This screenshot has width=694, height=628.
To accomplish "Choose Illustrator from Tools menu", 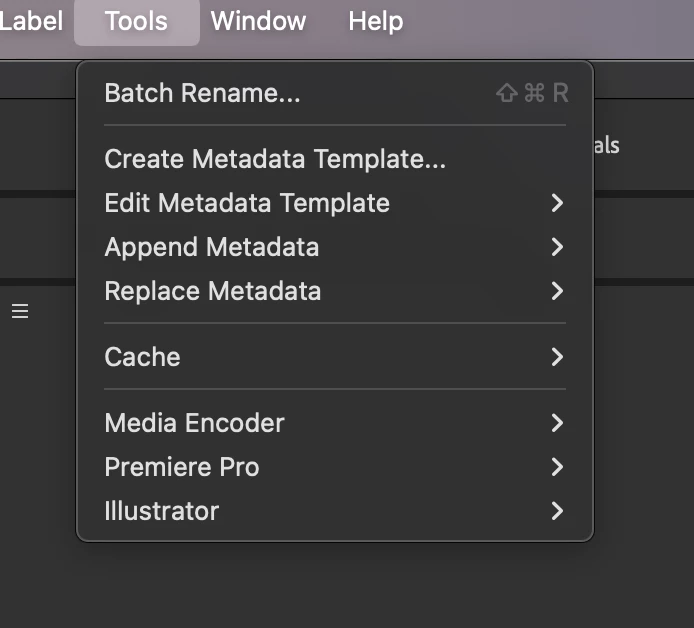I will pyautogui.click(x=162, y=511).
